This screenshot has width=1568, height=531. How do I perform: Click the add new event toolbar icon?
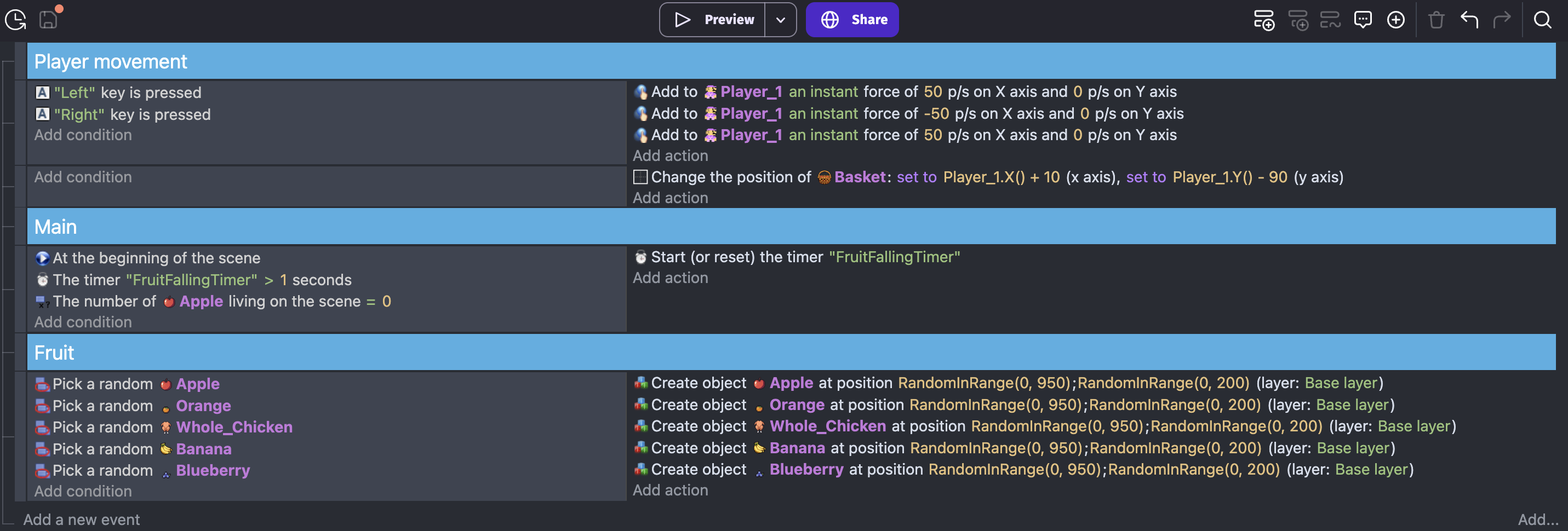pyautogui.click(x=1263, y=20)
